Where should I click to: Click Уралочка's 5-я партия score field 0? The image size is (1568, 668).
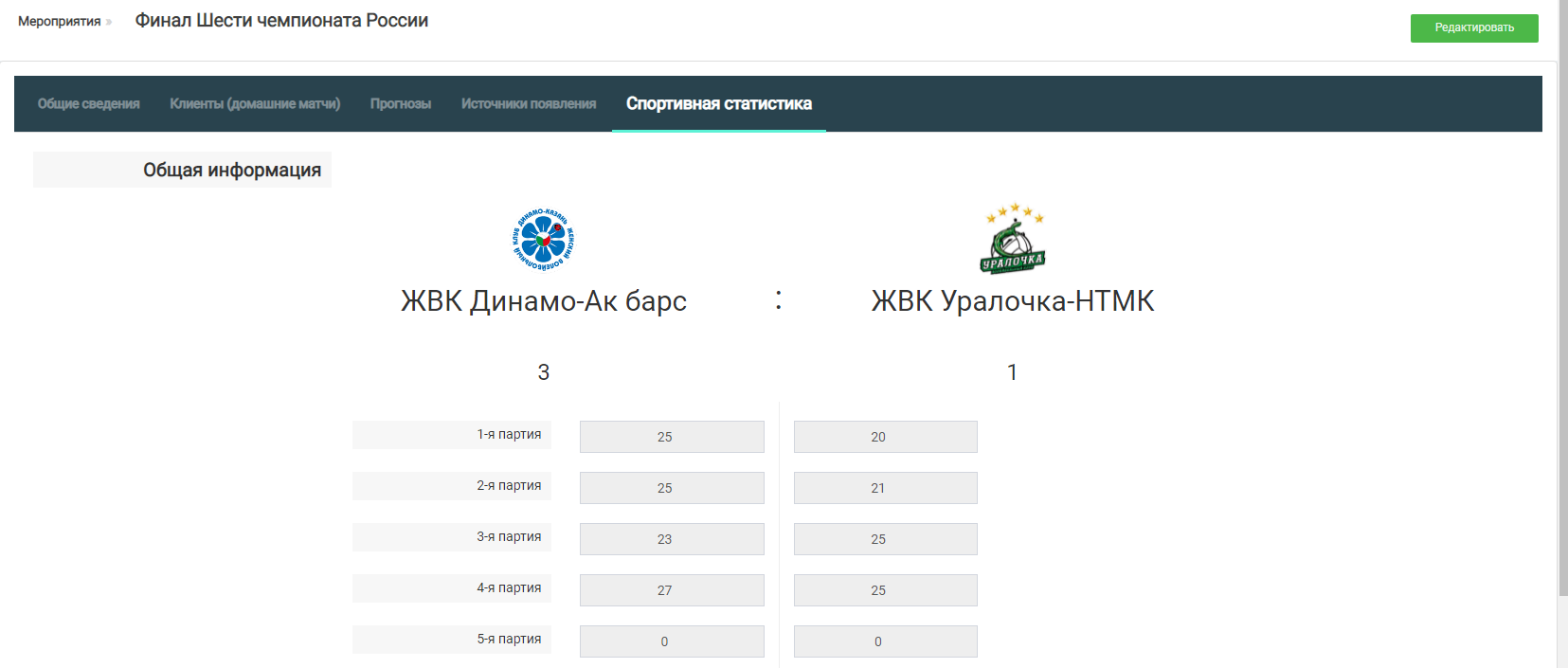pyautogui.click(x=886, y=641)
